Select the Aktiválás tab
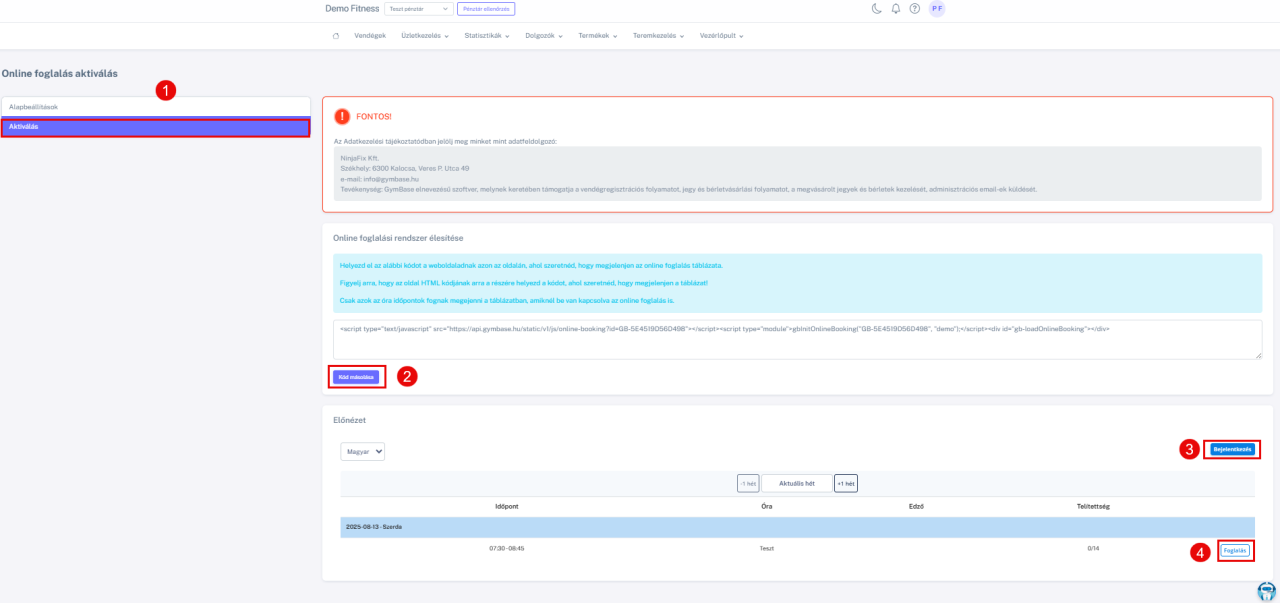Screen dimensions: 1280x603 [156, 127]
